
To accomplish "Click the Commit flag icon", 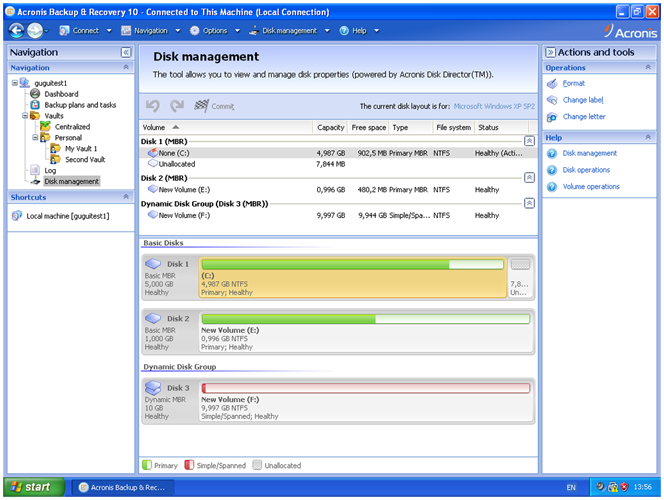I will (201, 106).
